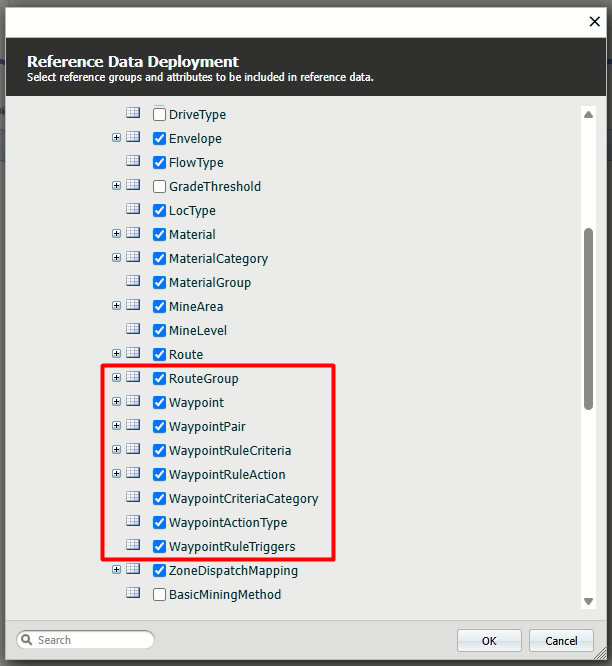Click the table icon beside LocType

pyautogui.click(x=133, y=210)
